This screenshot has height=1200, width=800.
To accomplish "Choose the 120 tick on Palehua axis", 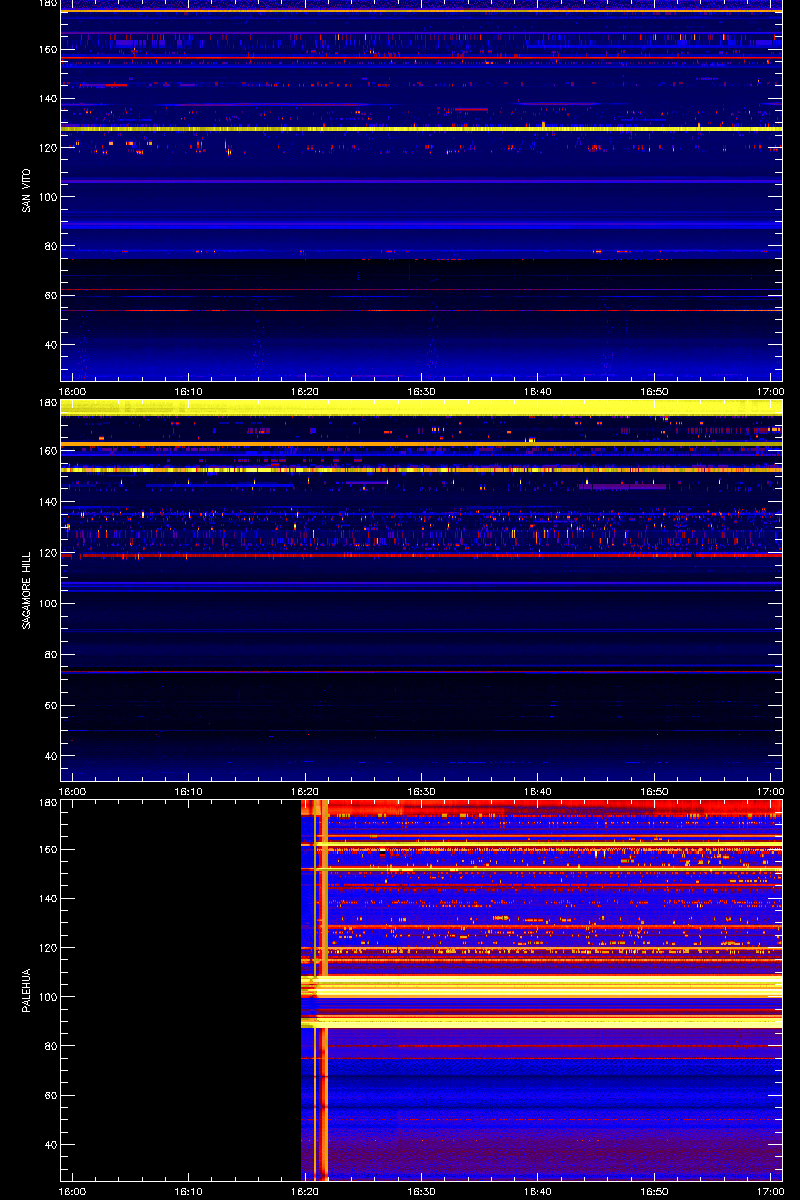I will [47, 948].
